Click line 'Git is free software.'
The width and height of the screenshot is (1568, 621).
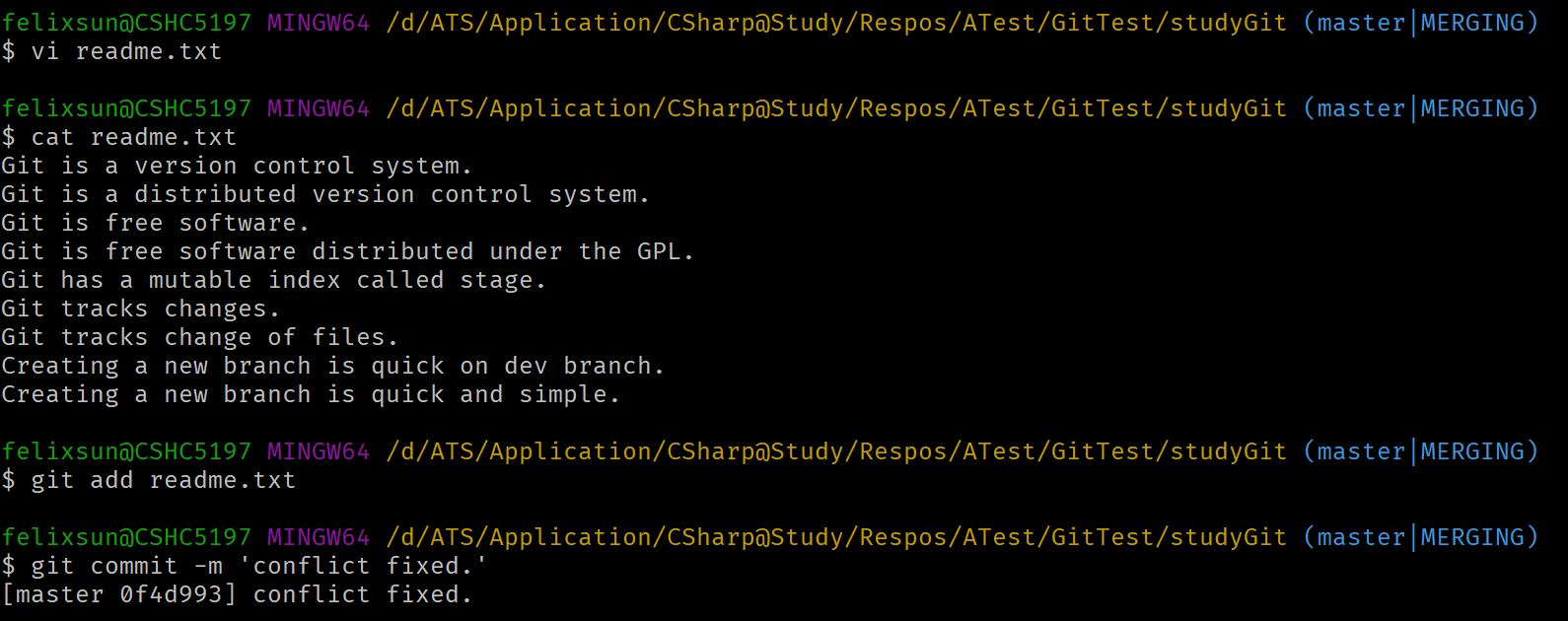point(156,223)
